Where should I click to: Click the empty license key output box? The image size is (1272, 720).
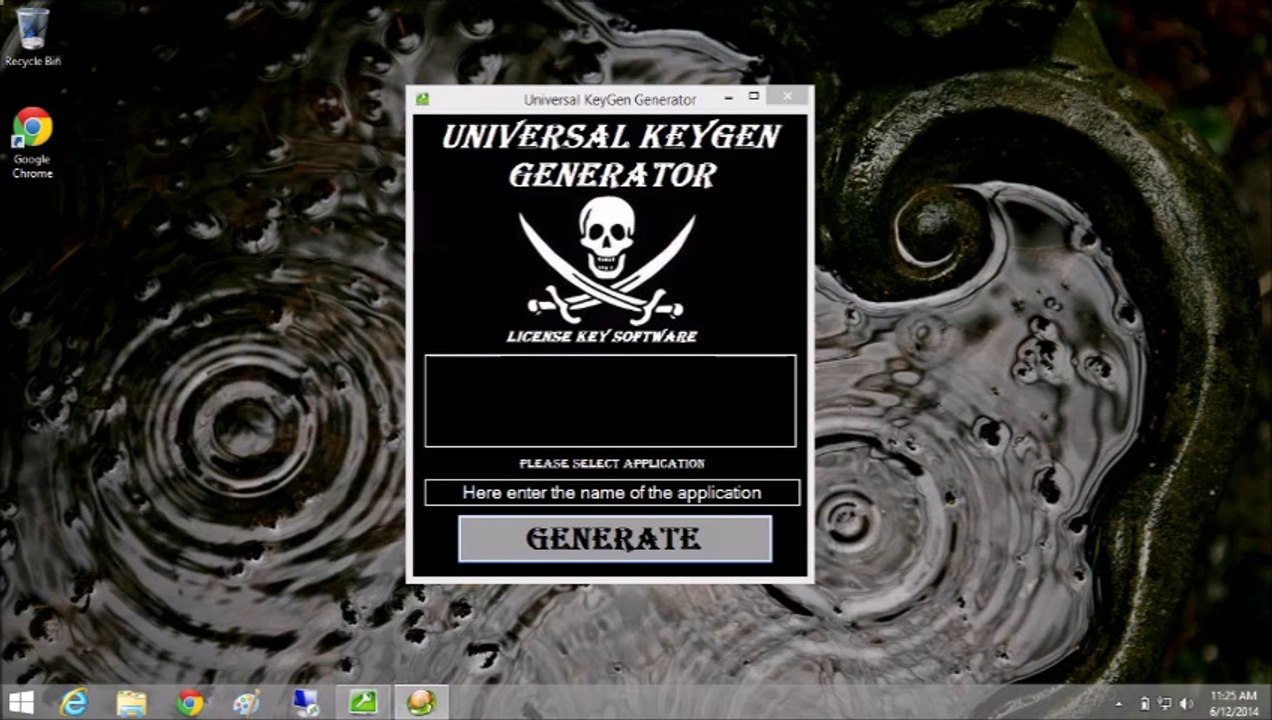610,400
